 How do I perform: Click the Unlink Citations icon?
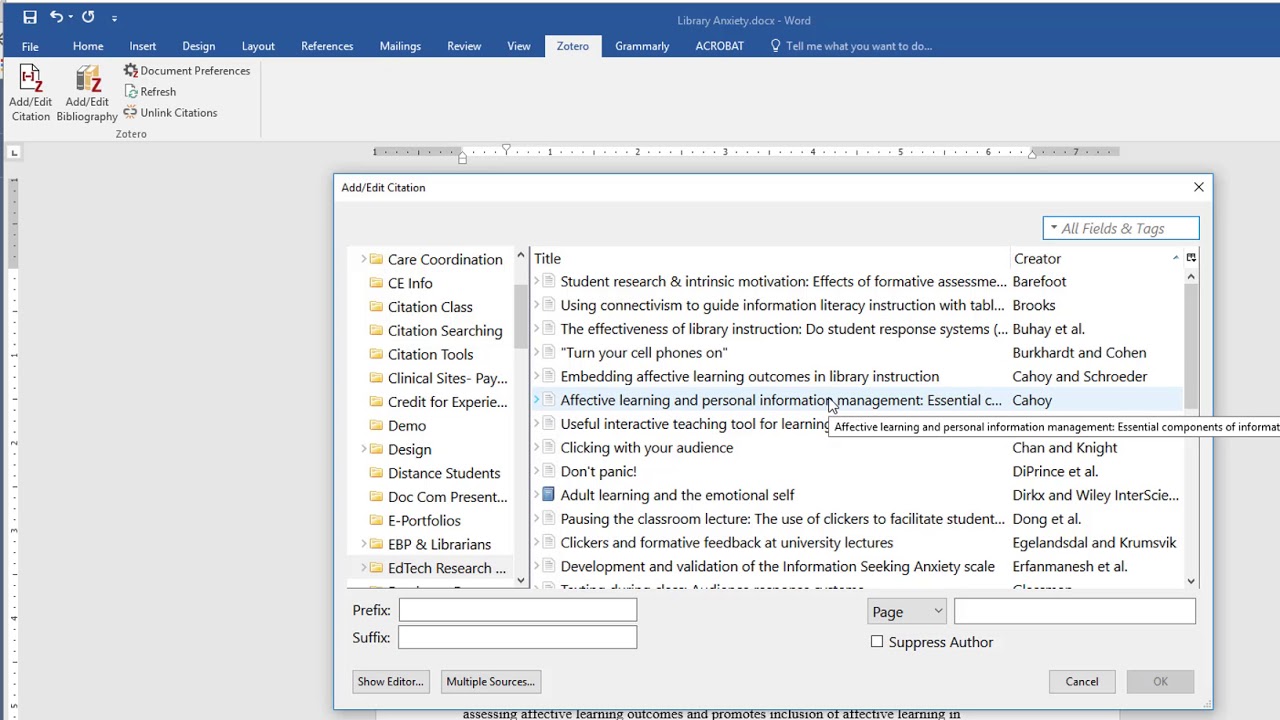tap(131, 112)
